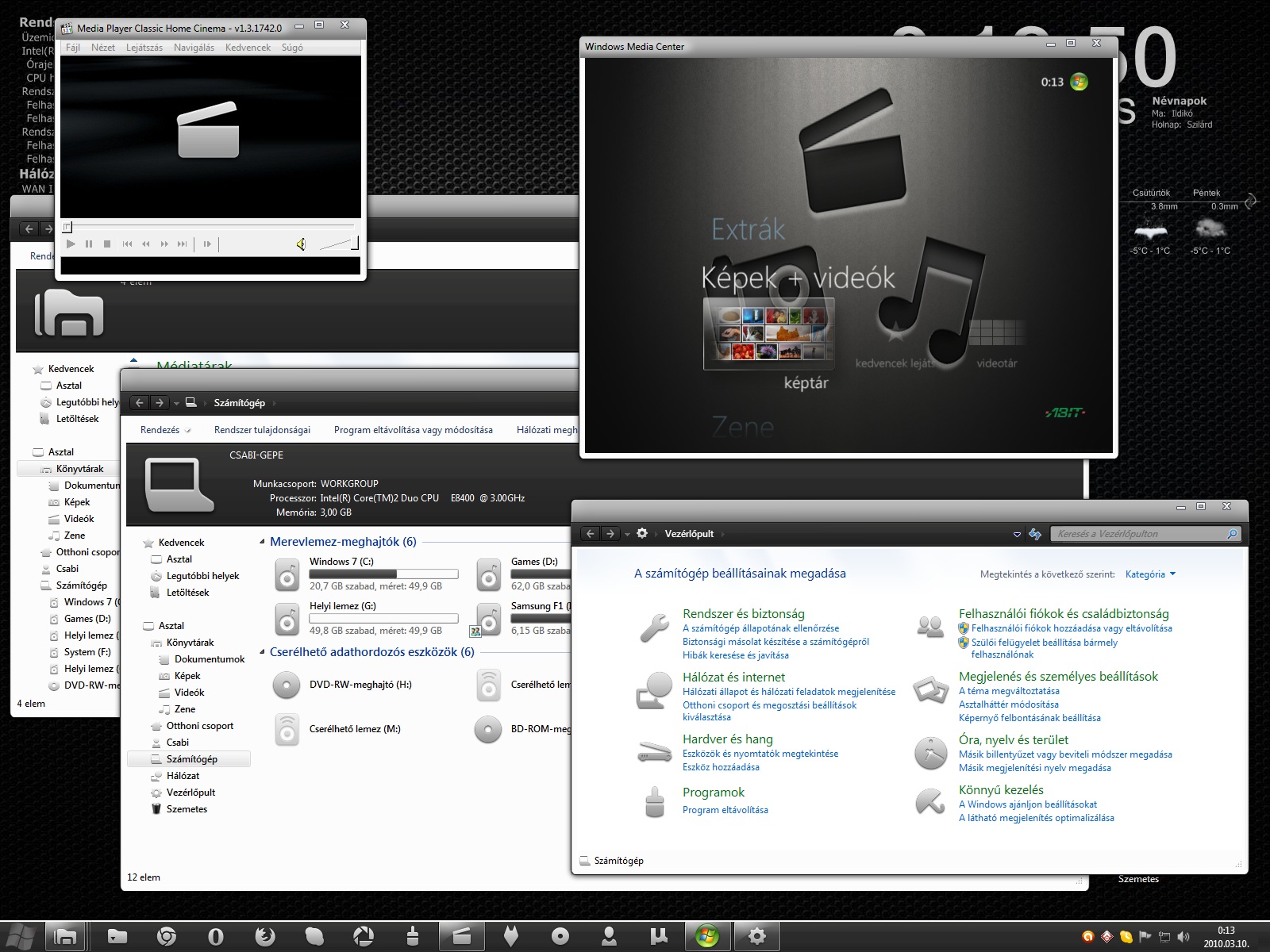Click Program eltávolítása link
1270x952 pixels.
click(725, 810)
